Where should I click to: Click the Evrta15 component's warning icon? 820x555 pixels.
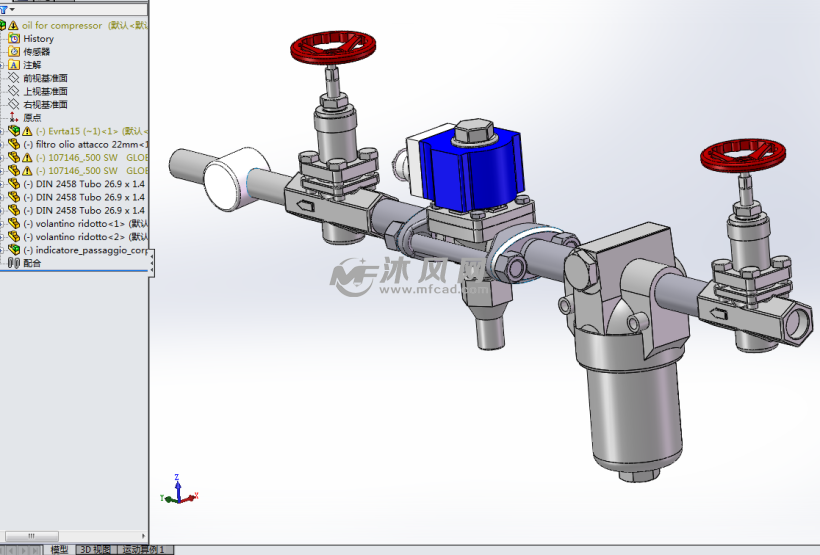coord(27,131)
